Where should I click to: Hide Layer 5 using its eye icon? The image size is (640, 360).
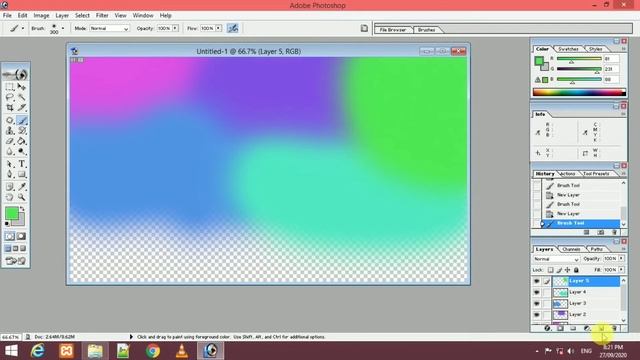pos(536,281)
